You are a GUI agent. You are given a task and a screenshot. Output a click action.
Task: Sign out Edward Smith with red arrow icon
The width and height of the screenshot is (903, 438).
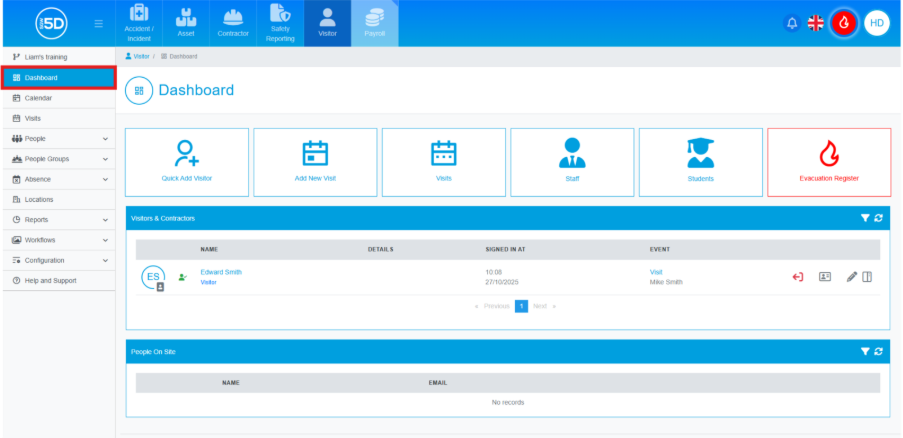798,277
